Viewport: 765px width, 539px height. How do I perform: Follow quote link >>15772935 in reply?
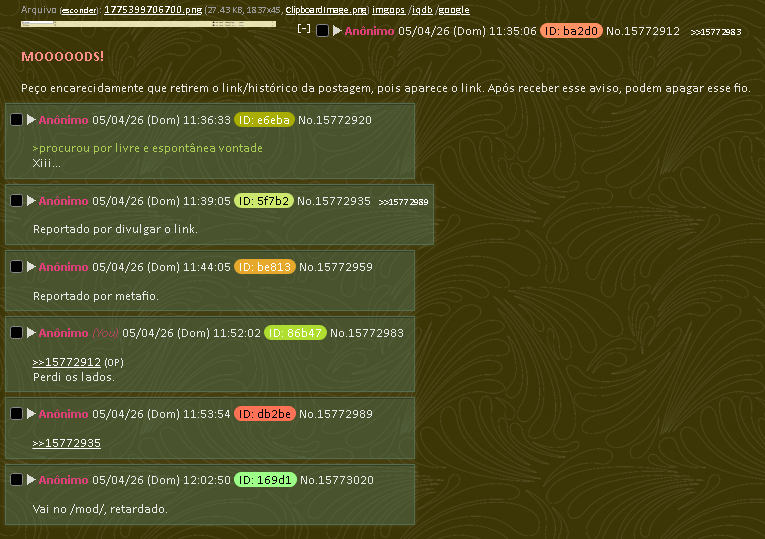click(66, 443)
